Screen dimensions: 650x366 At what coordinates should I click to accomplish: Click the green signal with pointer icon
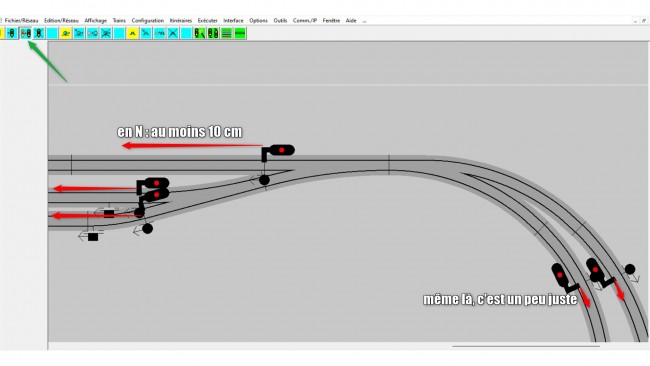click(x=200, y=33)
